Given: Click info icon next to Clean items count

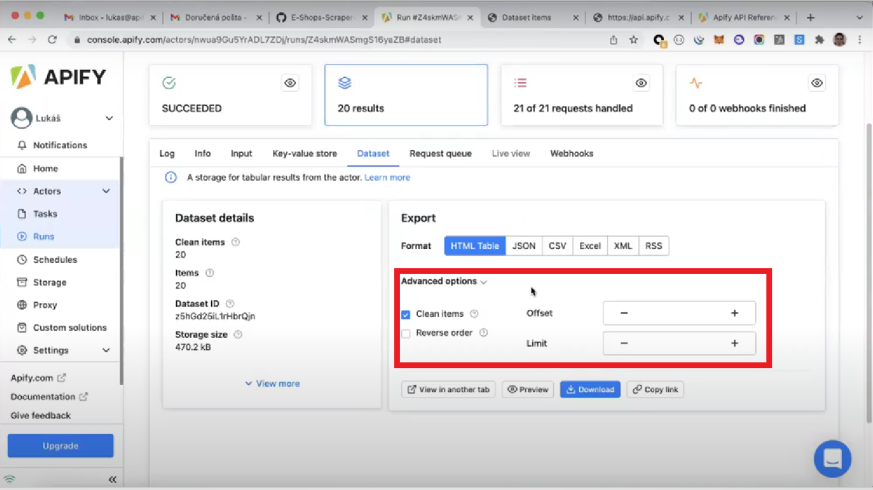Looking at the screenshot, I should coord(236,242).
